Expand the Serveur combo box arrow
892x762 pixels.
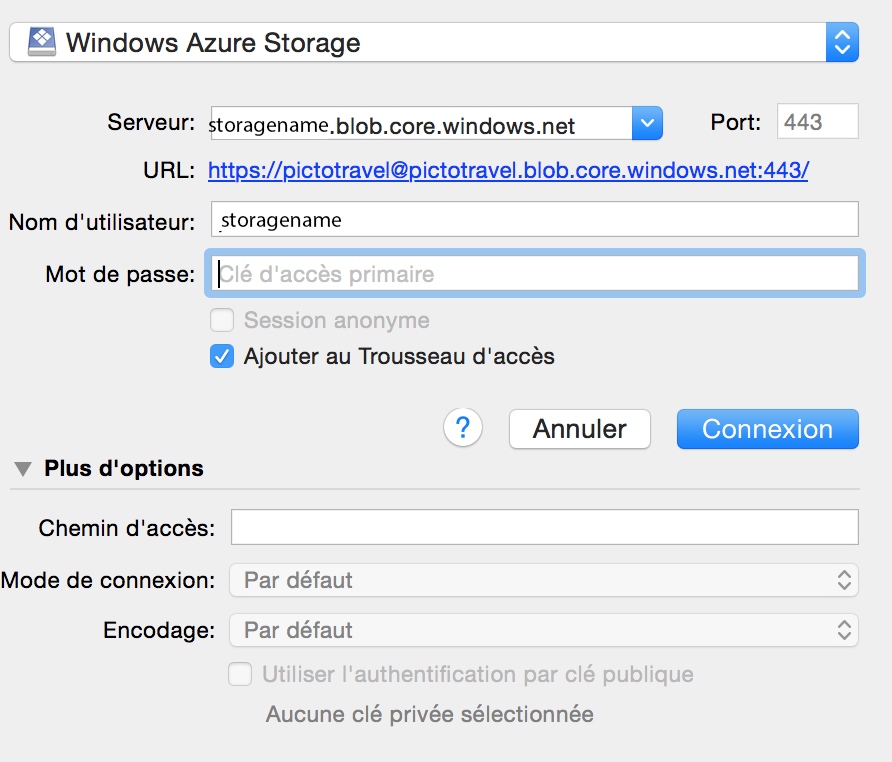(x=647, y=124)
